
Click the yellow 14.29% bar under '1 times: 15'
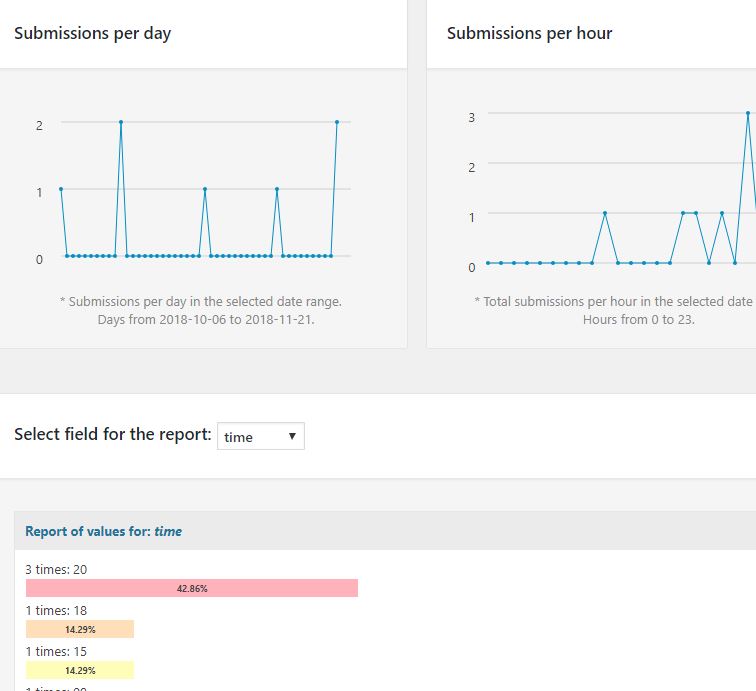(80, 670)
